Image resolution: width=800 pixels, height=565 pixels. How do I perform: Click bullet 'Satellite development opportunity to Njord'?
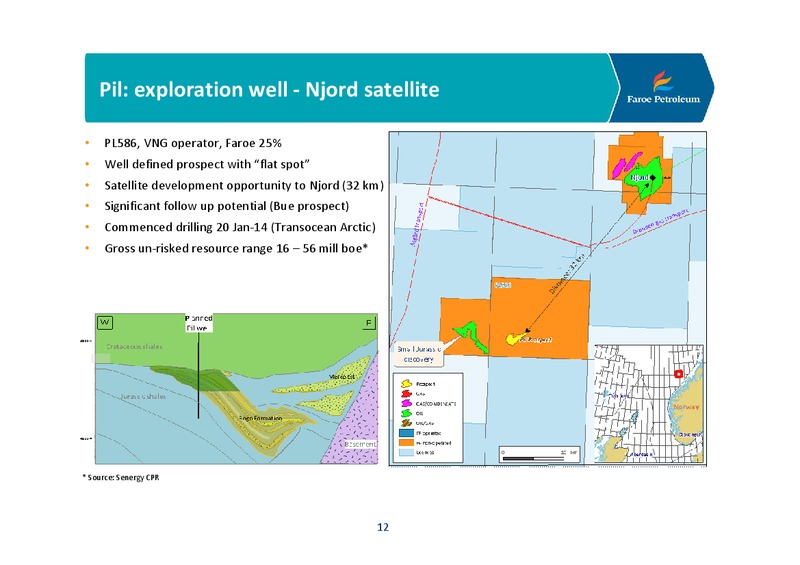coord(244,185)
